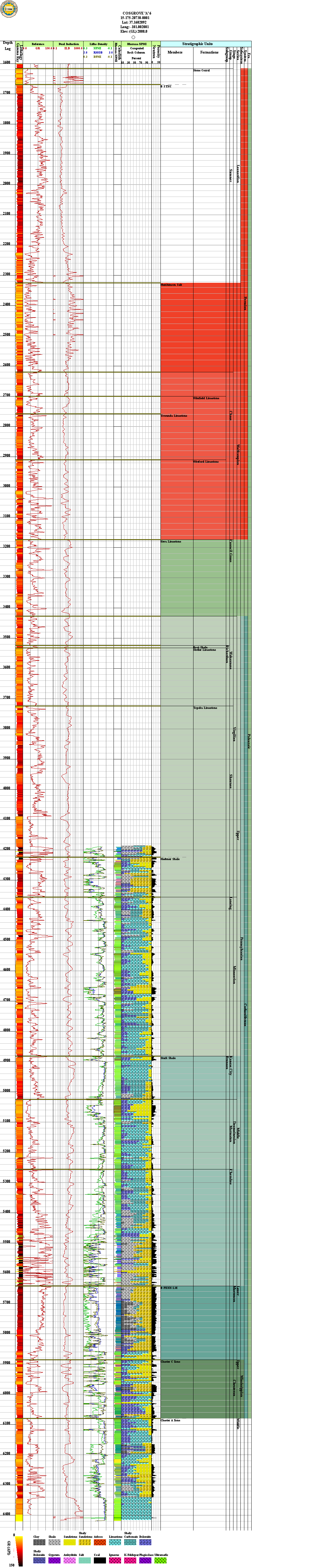Click the Stotler Limestone formation label
327x1568 pixels.
pyautogui.click(x=205, y=650)
